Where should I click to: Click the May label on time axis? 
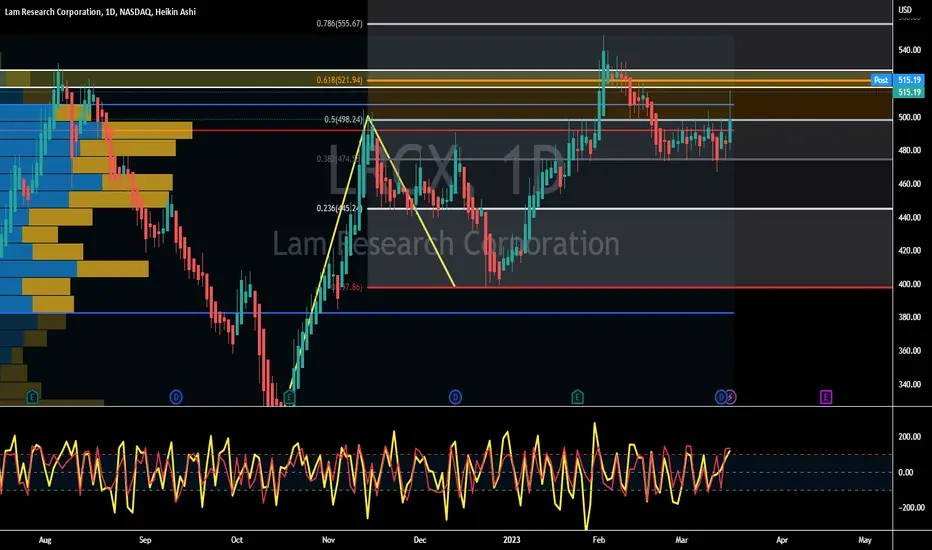tap(865, 540)
